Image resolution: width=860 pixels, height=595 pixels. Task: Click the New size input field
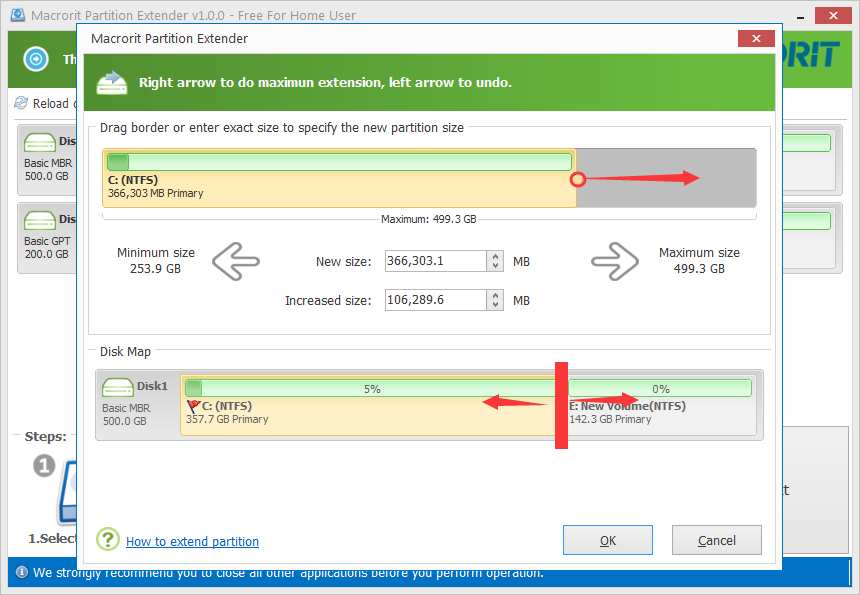pyautogui.click(x=435, y=262)
